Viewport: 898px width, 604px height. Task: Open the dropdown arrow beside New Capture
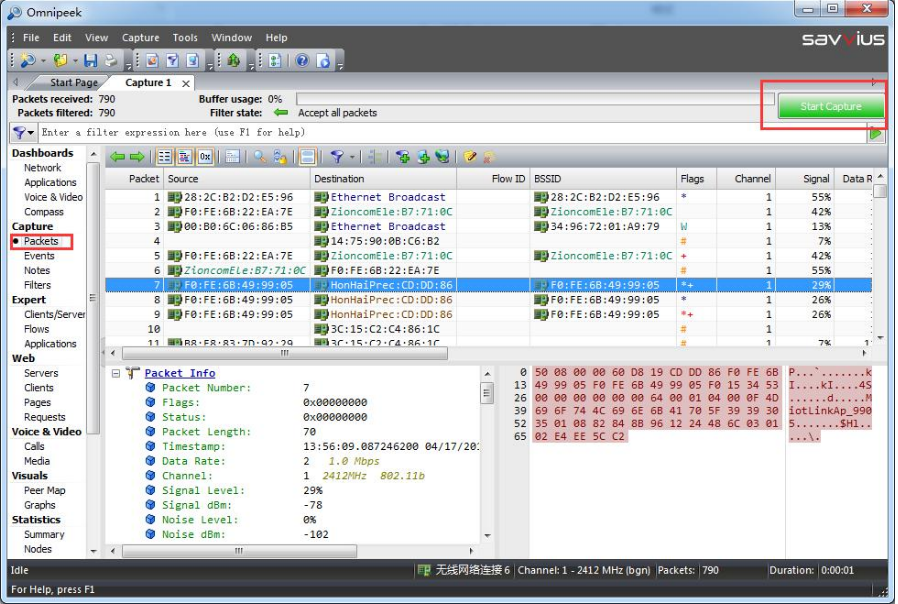[x=44, y=61]
